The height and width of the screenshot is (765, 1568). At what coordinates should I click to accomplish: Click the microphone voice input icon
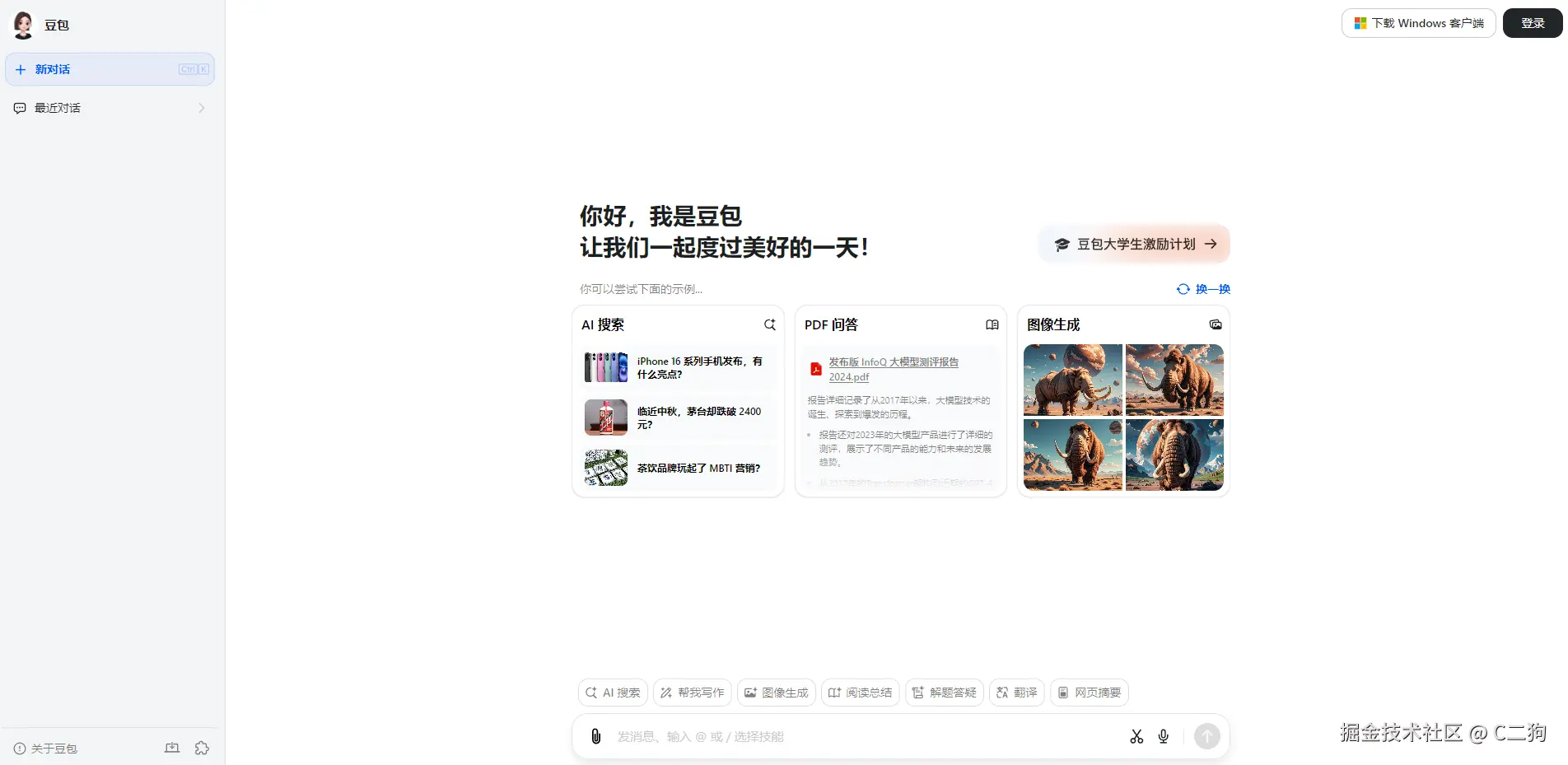[1164, 736]
